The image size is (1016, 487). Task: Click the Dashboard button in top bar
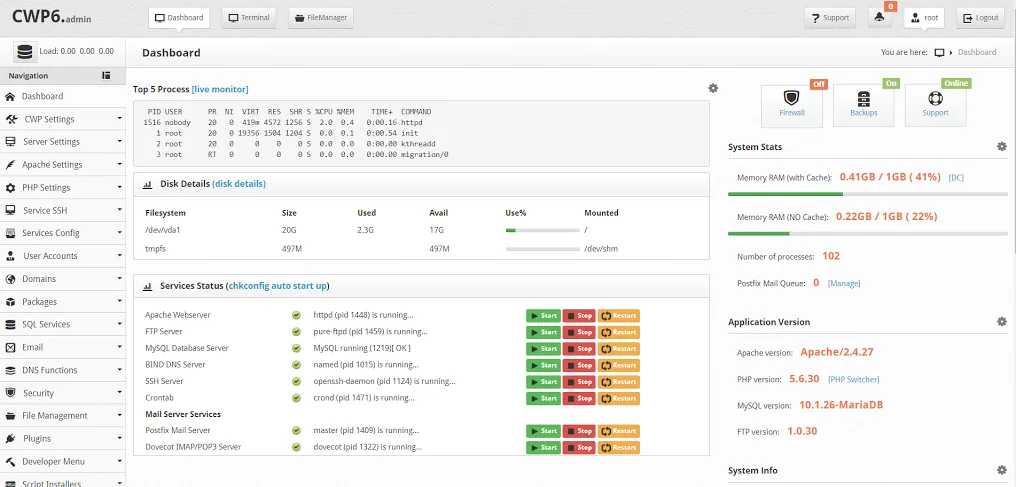point(179,17)
